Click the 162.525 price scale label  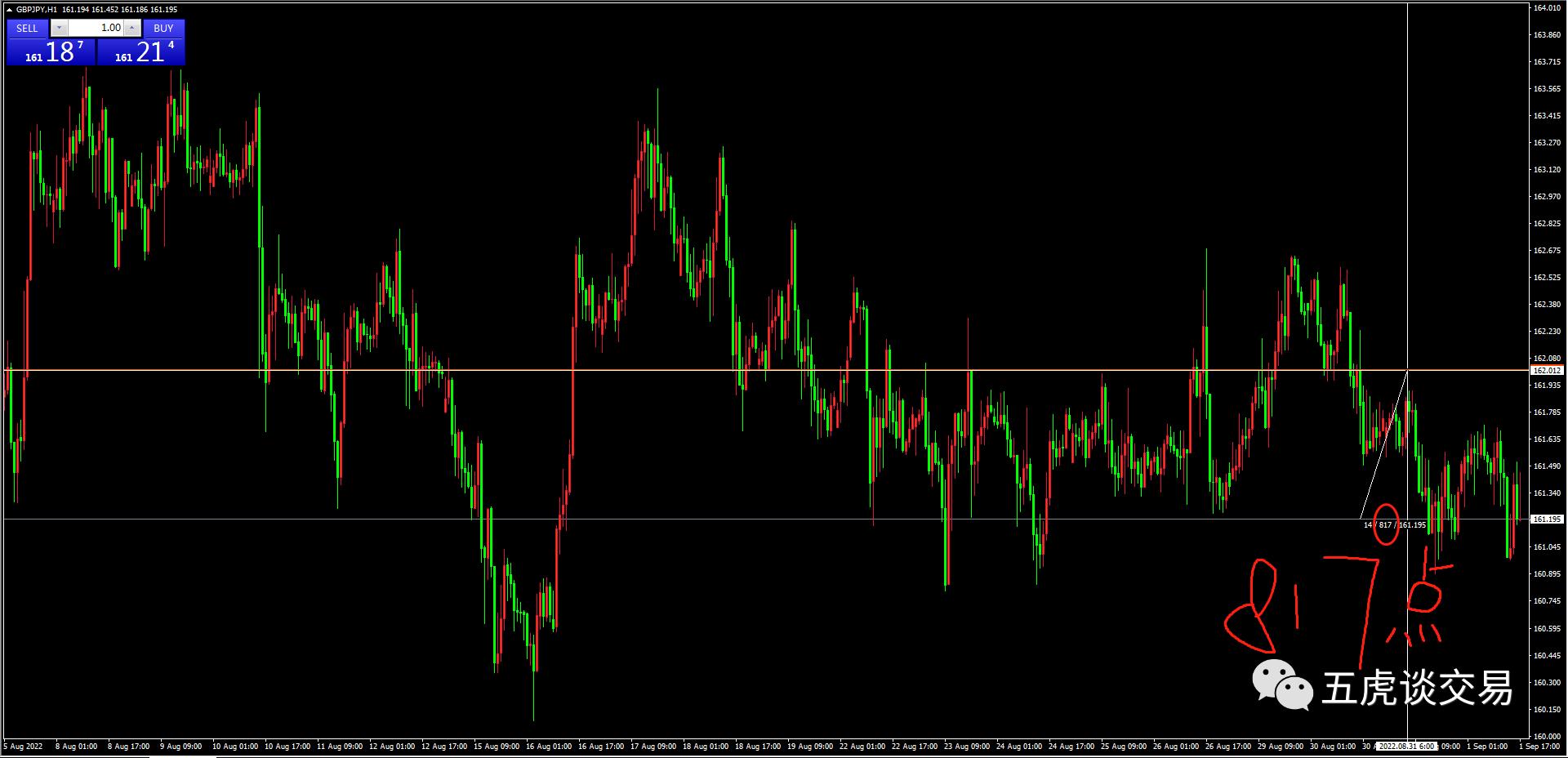pyautogui.click(x=1547, y=278)
